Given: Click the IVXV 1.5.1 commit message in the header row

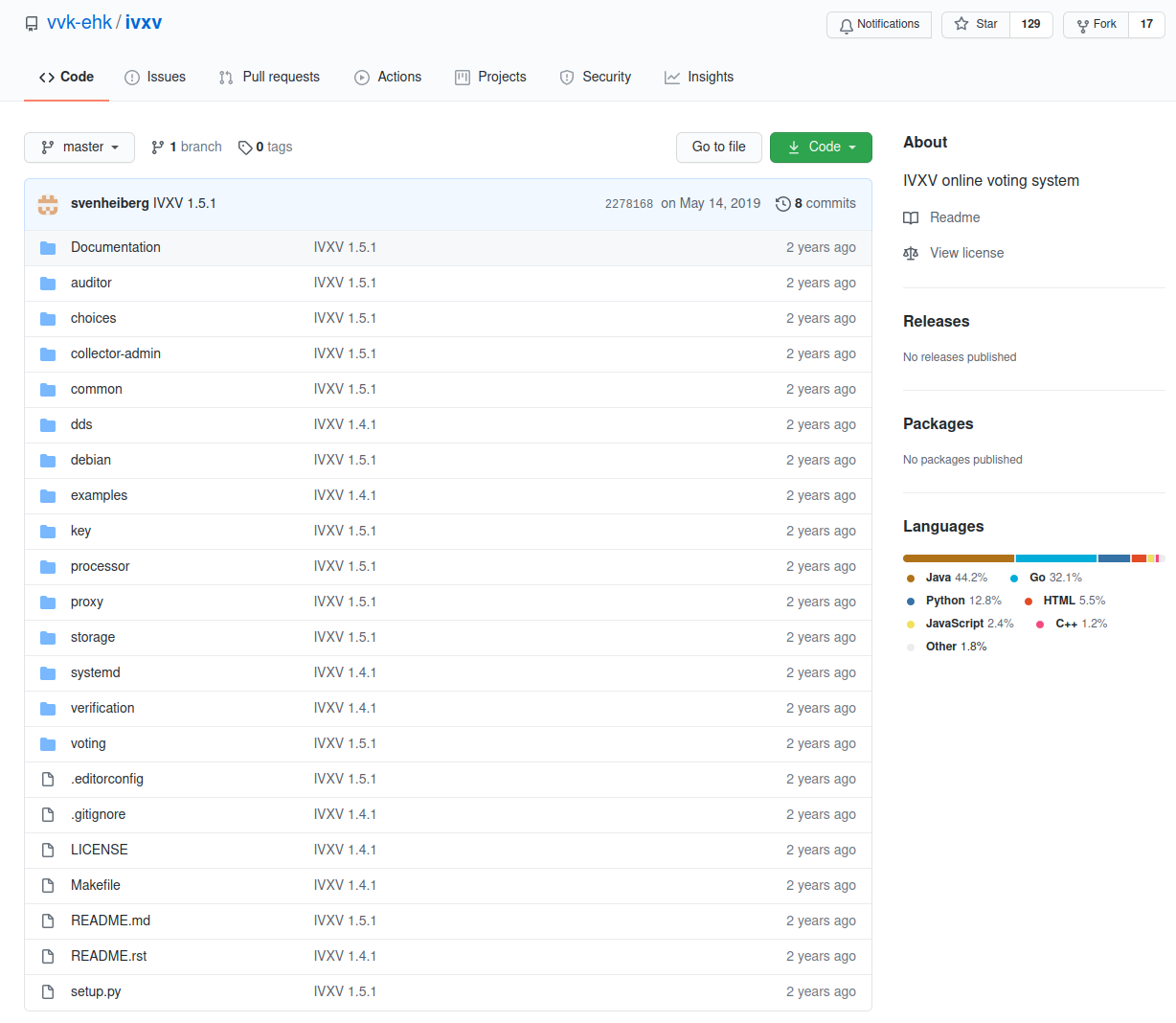Looking at the screenshot, I should coord(185,204).
